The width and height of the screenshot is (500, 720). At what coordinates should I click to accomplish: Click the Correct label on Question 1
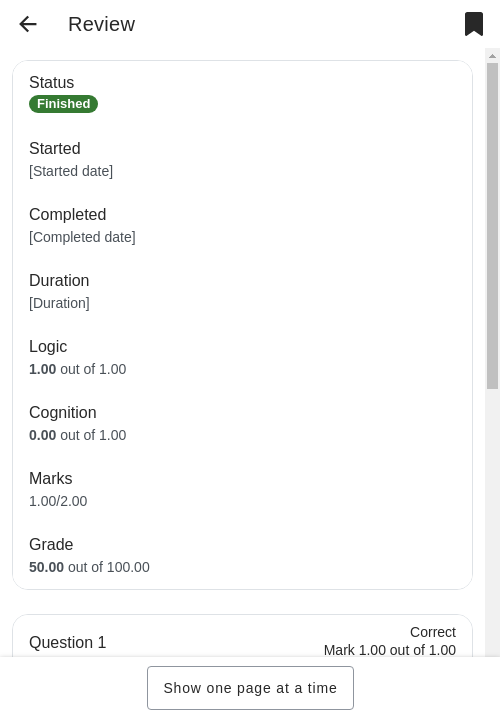433,632
